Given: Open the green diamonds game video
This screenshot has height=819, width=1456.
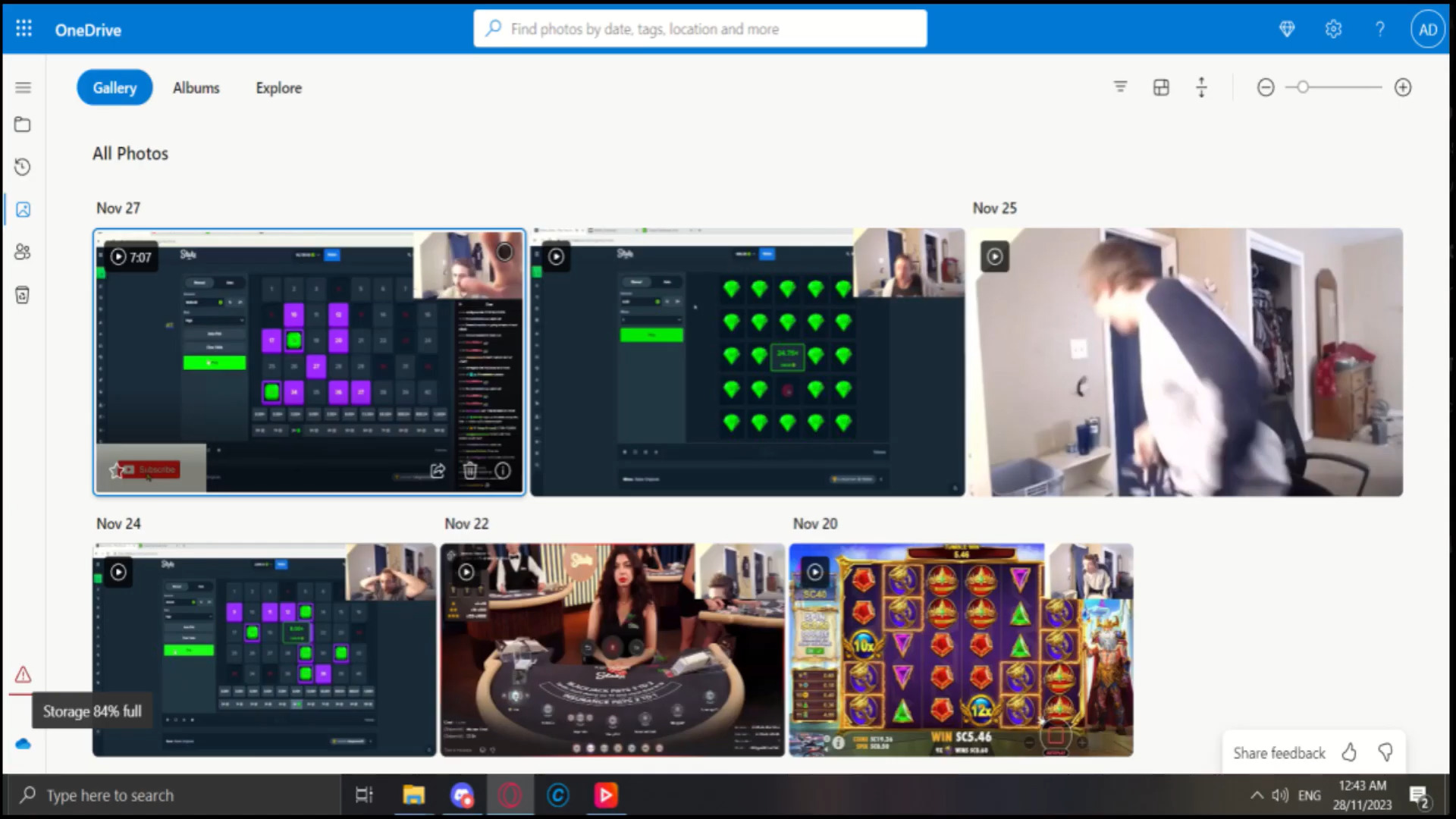Looking at the screenshot, I should [748, 362].
